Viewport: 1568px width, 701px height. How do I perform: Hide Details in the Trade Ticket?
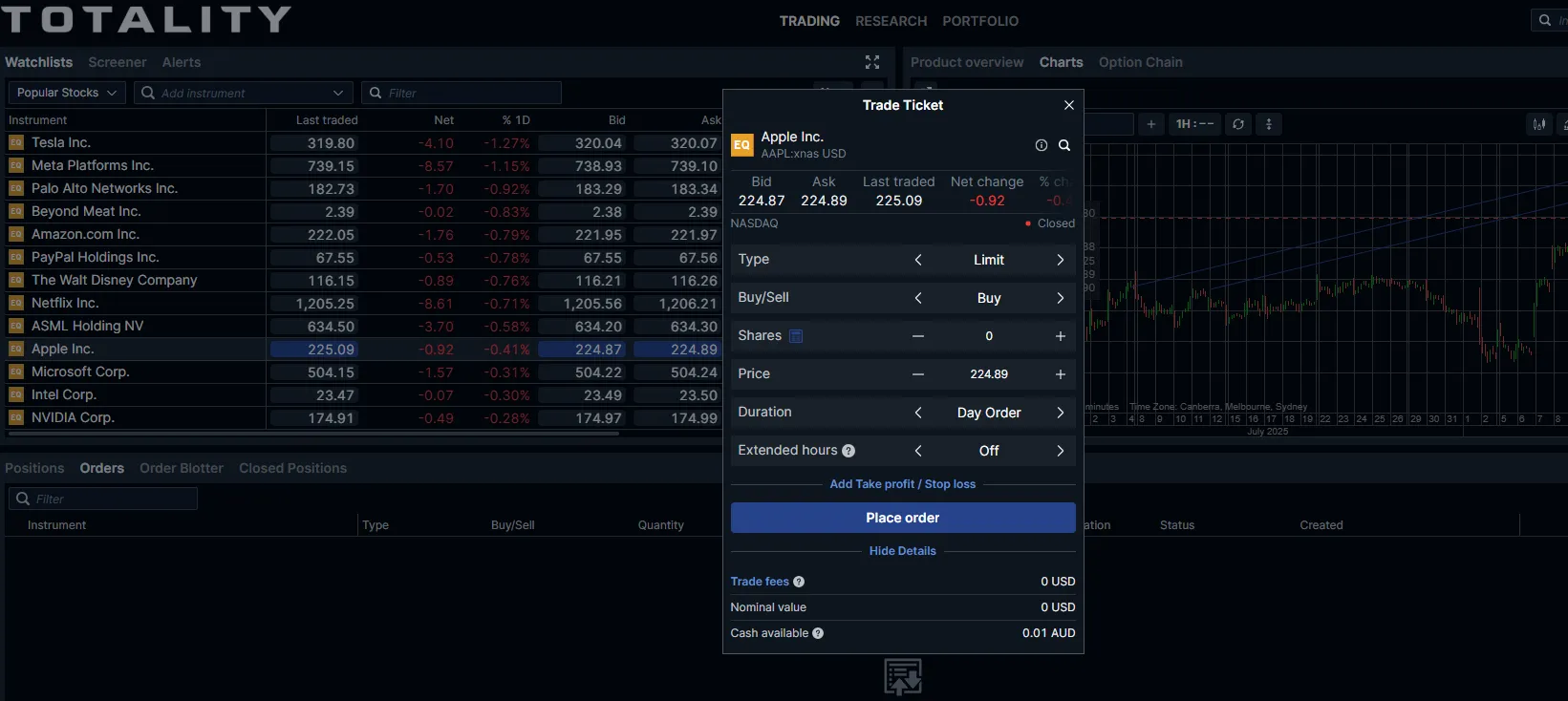pos(902,551)
